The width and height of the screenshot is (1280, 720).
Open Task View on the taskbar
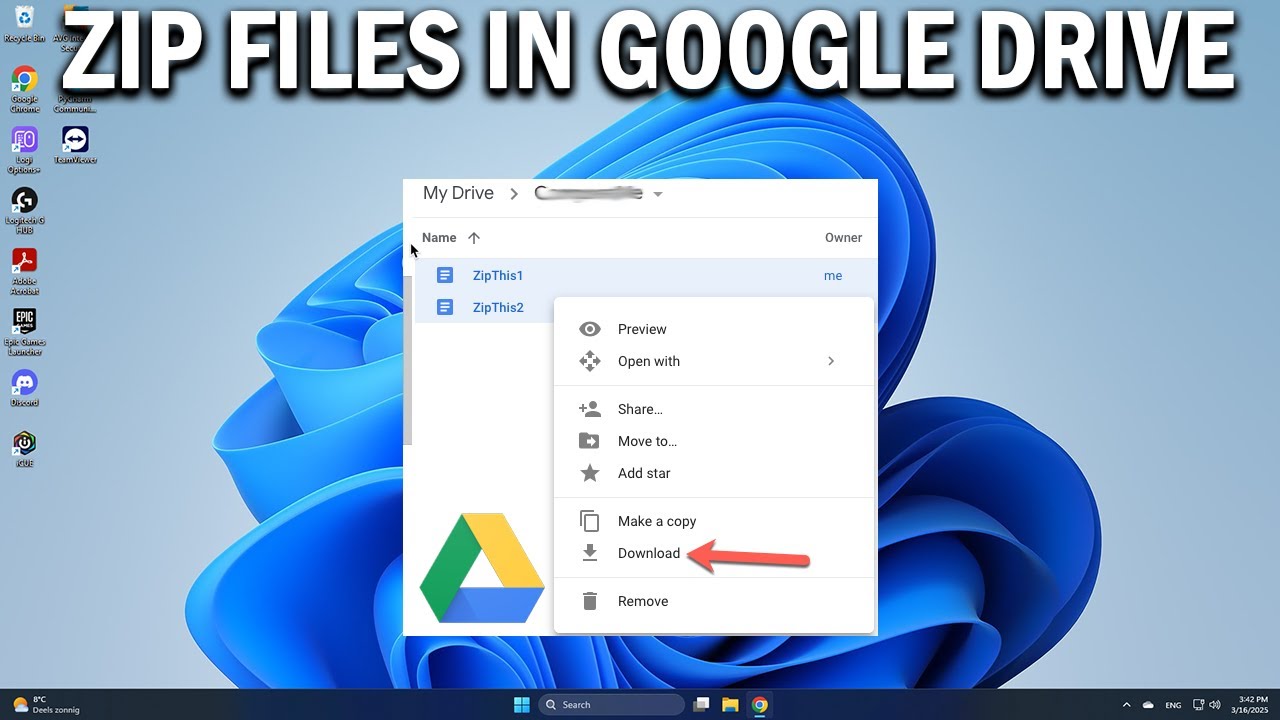702,705
